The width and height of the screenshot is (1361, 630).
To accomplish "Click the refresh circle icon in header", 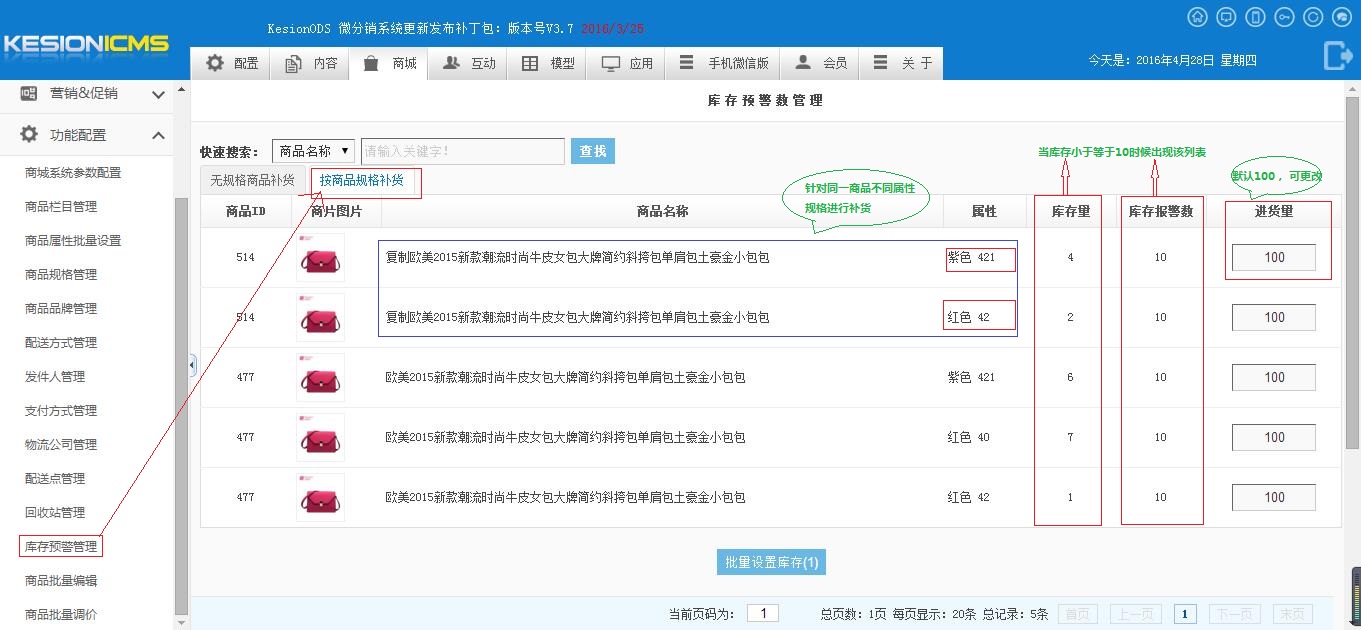I will [1313, 17].
